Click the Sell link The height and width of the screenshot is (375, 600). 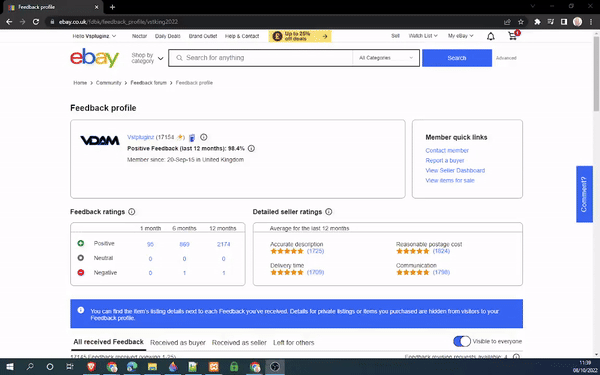pos(395,36)
